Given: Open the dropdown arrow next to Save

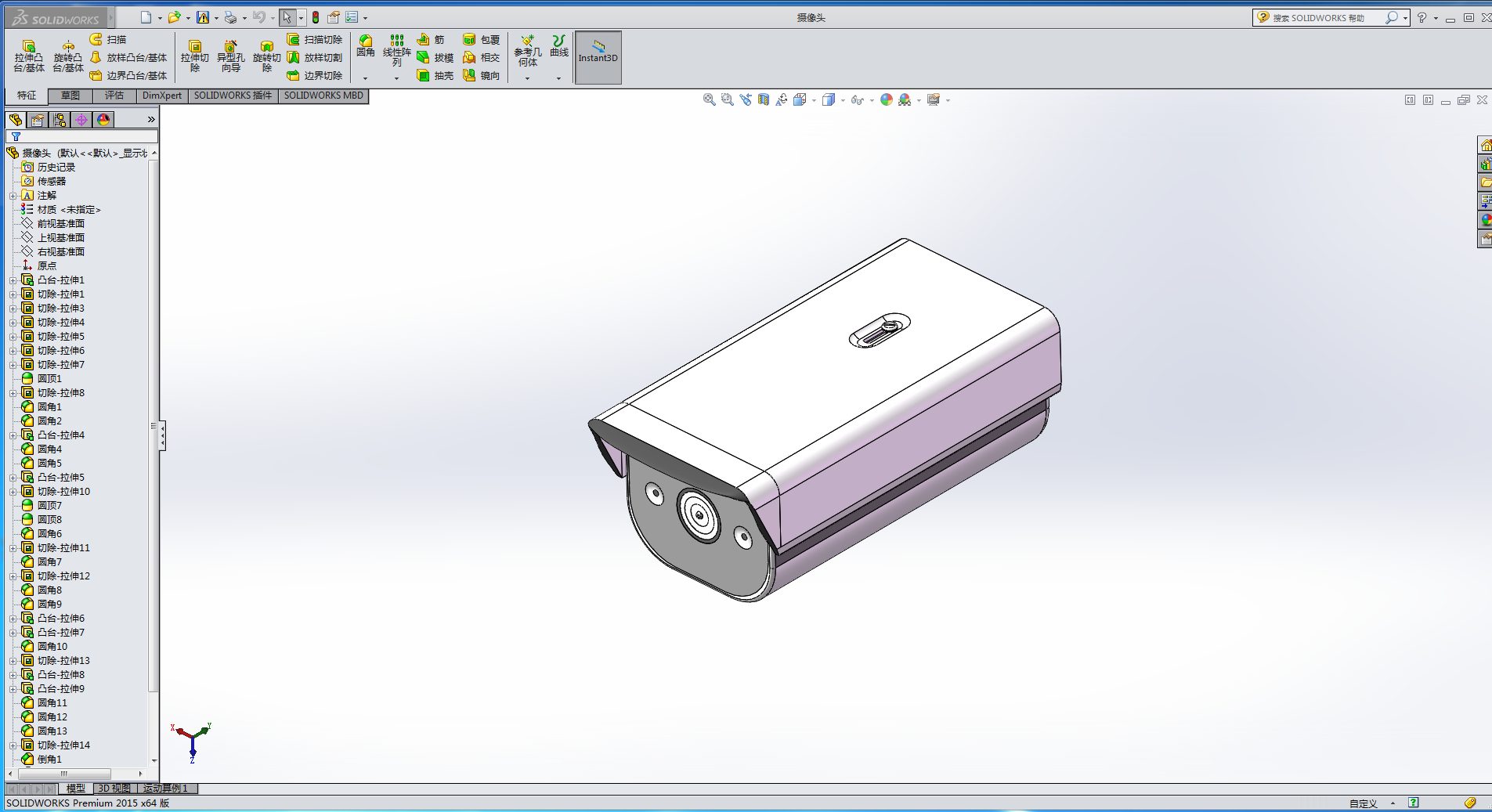Looking at the screenshot, I should point(217,18).
